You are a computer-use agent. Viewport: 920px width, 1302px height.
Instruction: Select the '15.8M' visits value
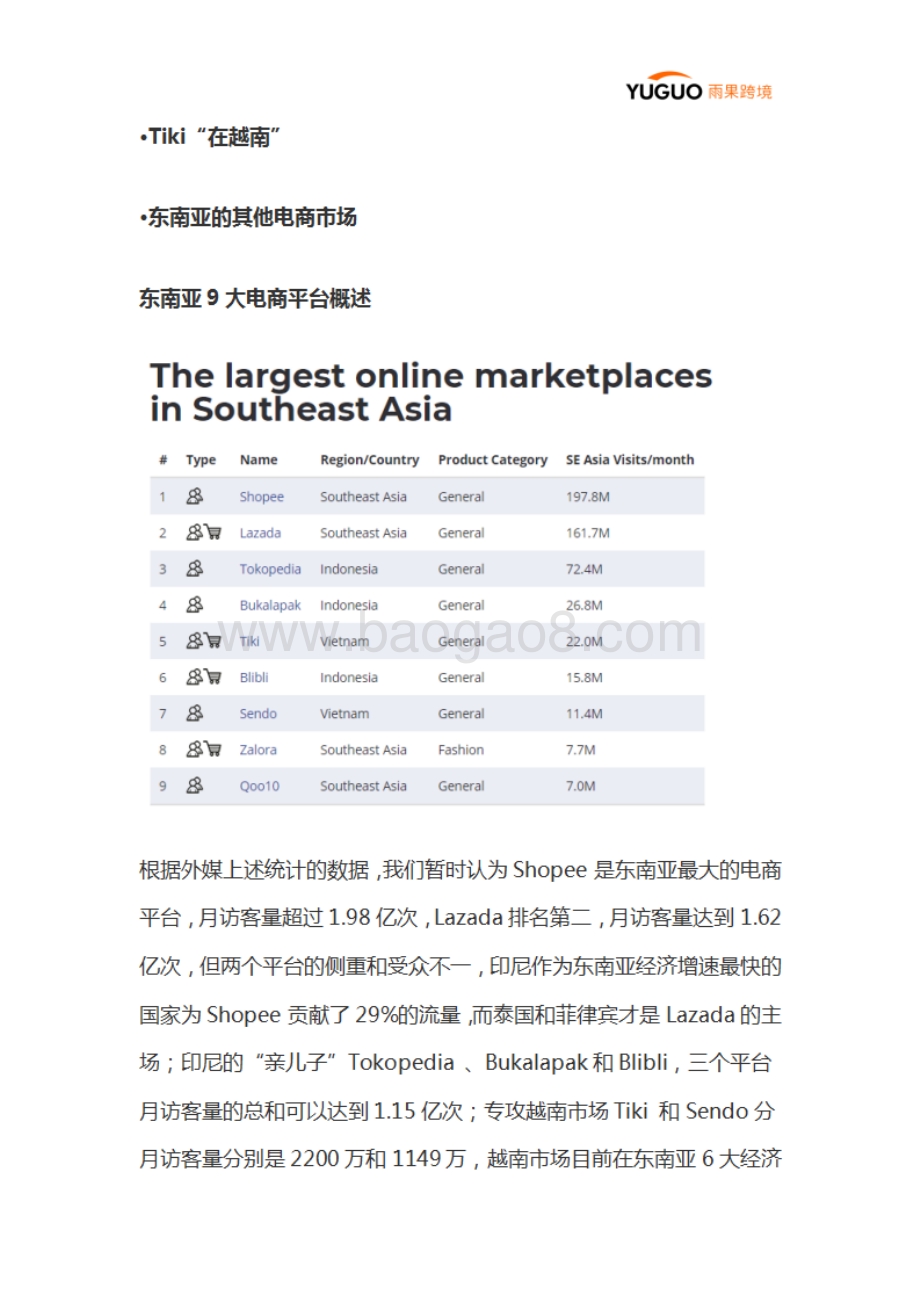pyautogui.click(x=585, y=677)
